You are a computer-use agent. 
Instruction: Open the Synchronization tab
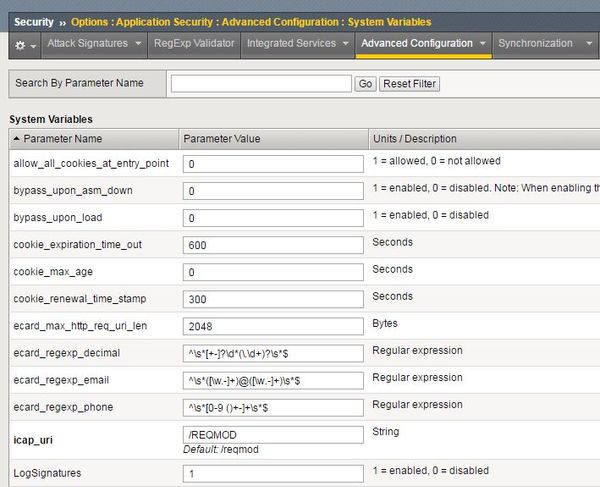pos(535,44)
